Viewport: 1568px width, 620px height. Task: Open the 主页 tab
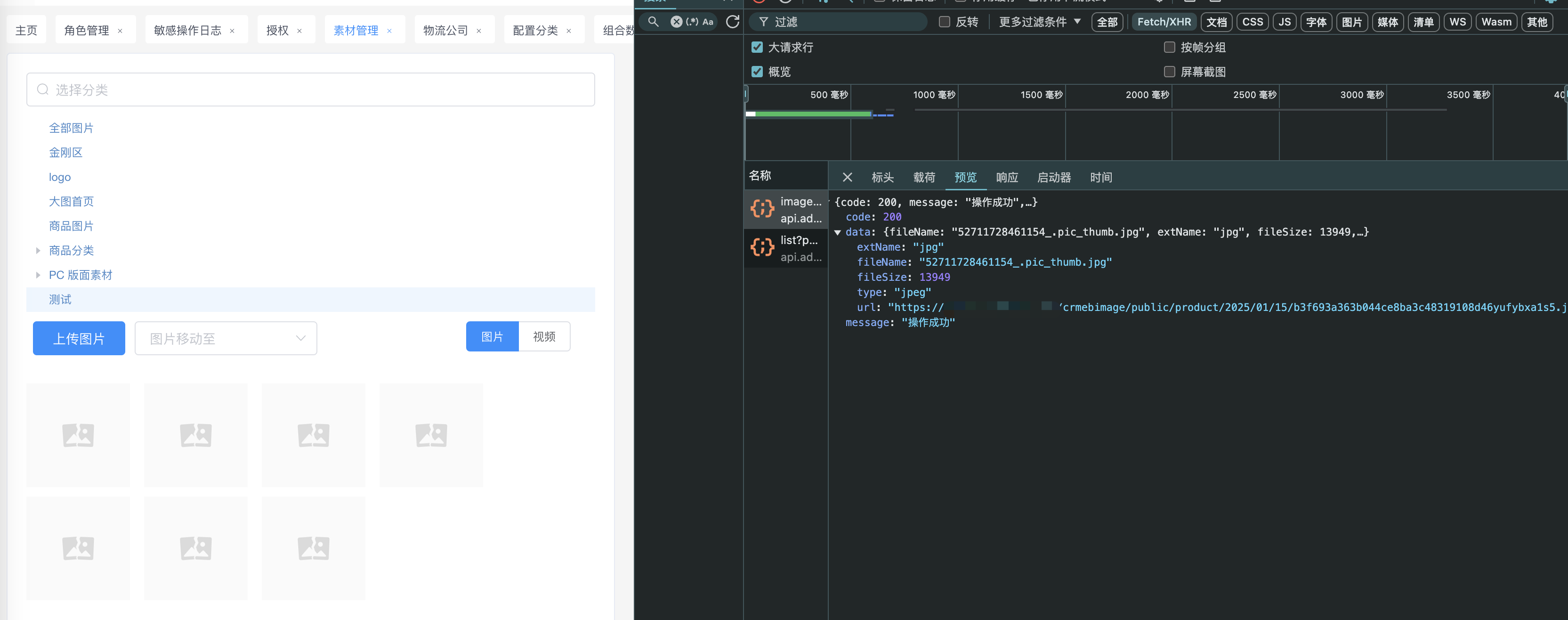pos(26,30)
